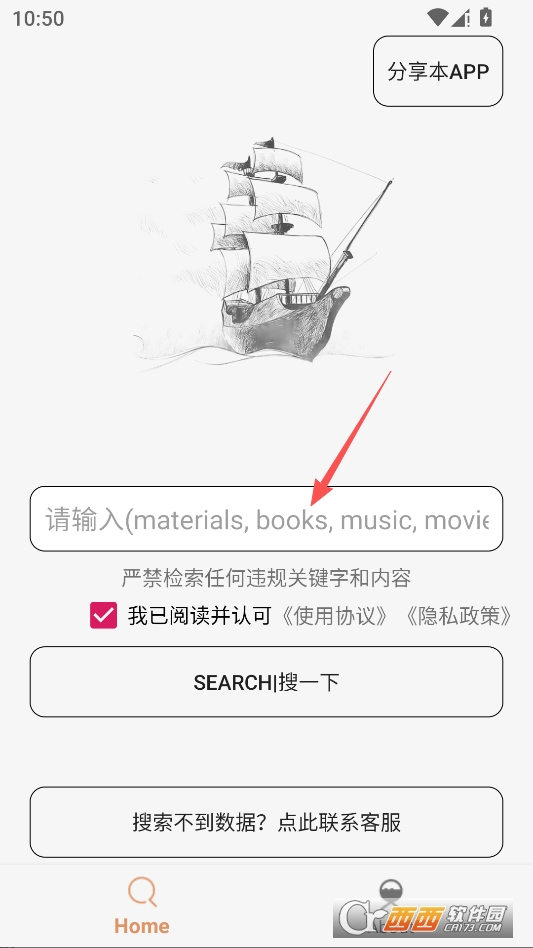Open the 《使用协议》 link

click(x=336, y=615)
